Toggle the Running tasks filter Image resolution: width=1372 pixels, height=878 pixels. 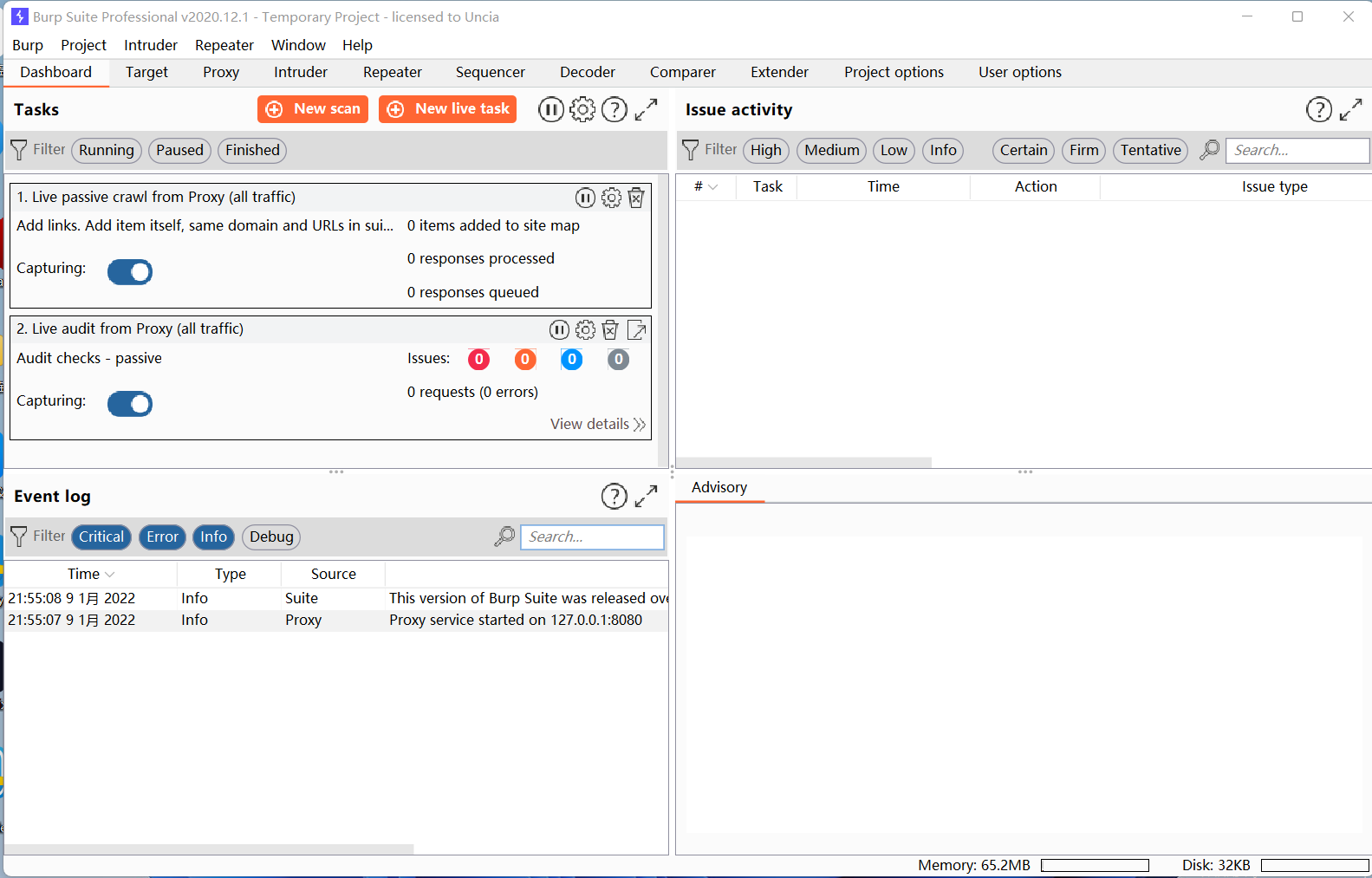tap(107, 150)
